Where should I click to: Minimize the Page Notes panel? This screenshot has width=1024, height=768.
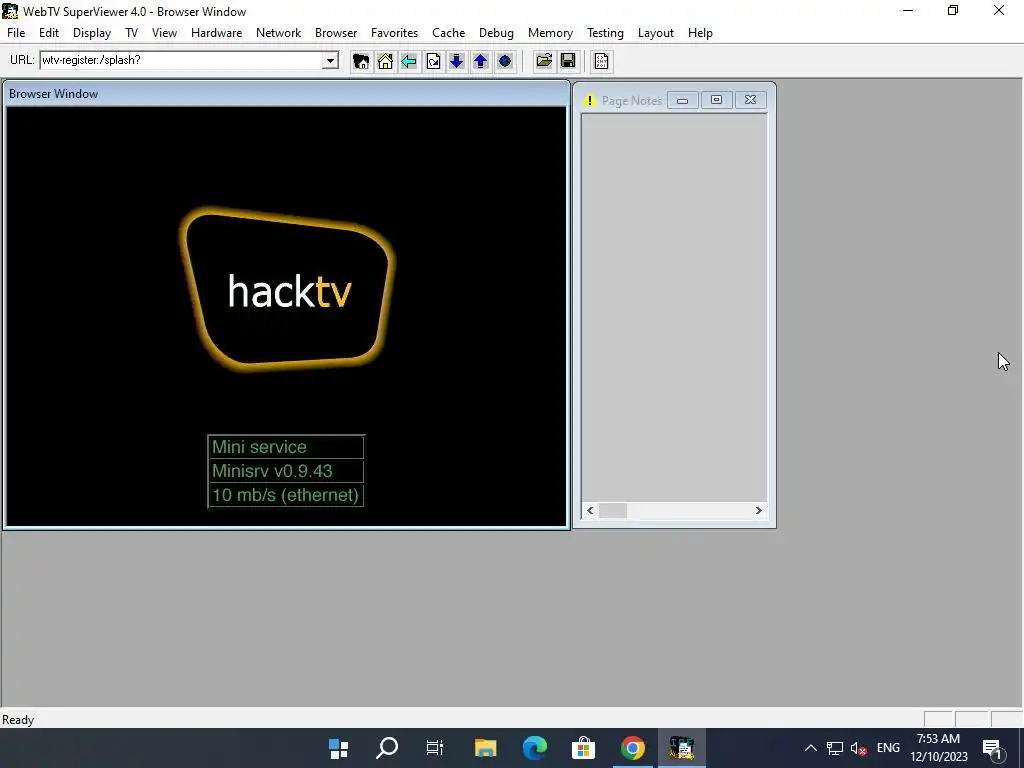[682, 100]
